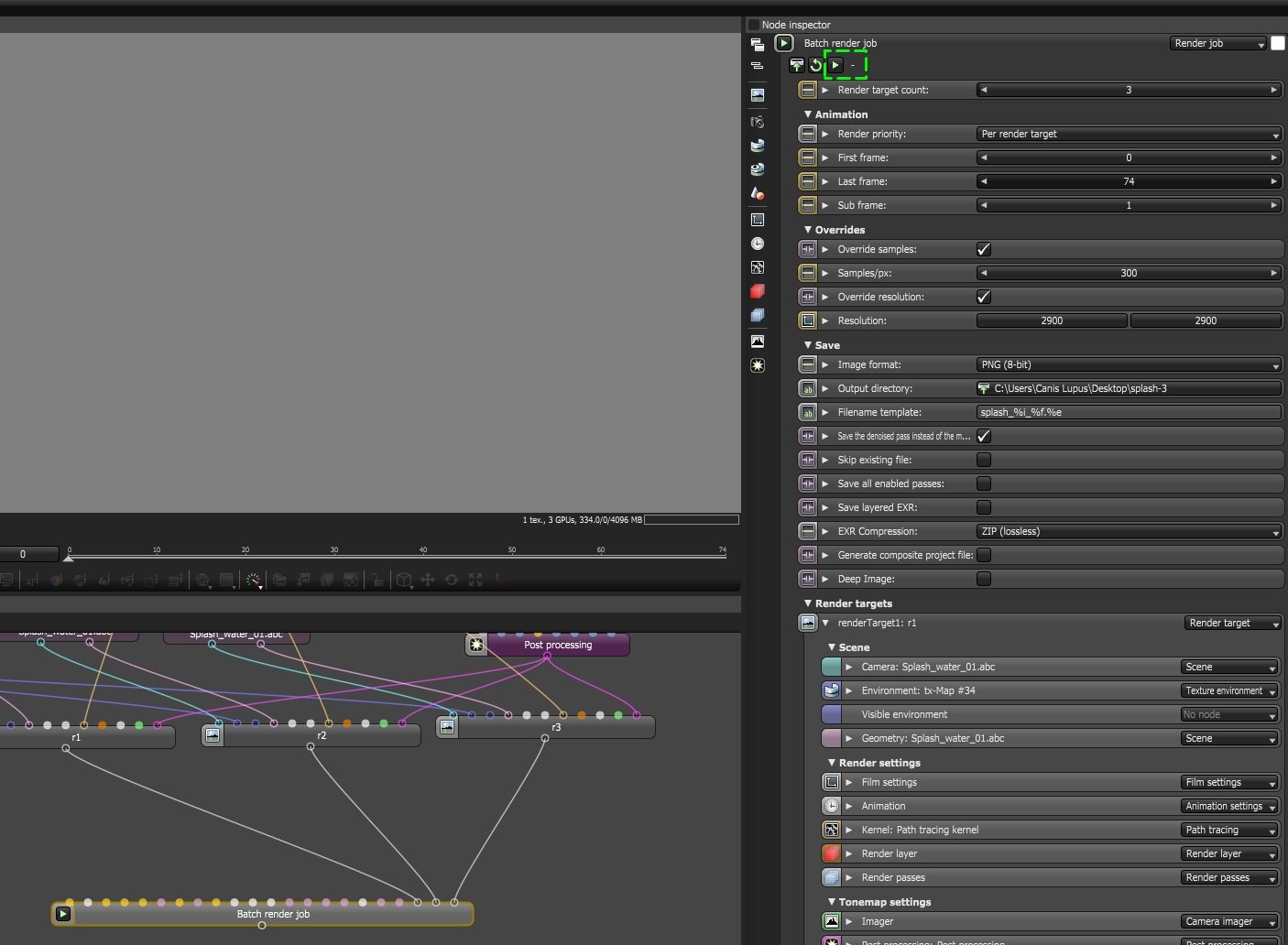
Task: Click the rotate icon in viewport toolbar
Action: tap(452, 580)
